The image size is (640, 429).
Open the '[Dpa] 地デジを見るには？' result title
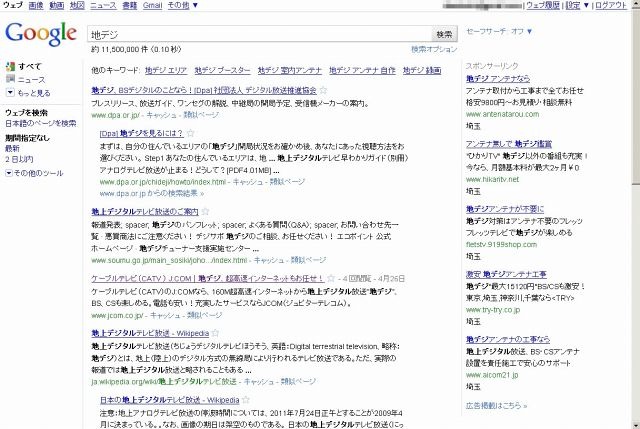tap(142, 133)
